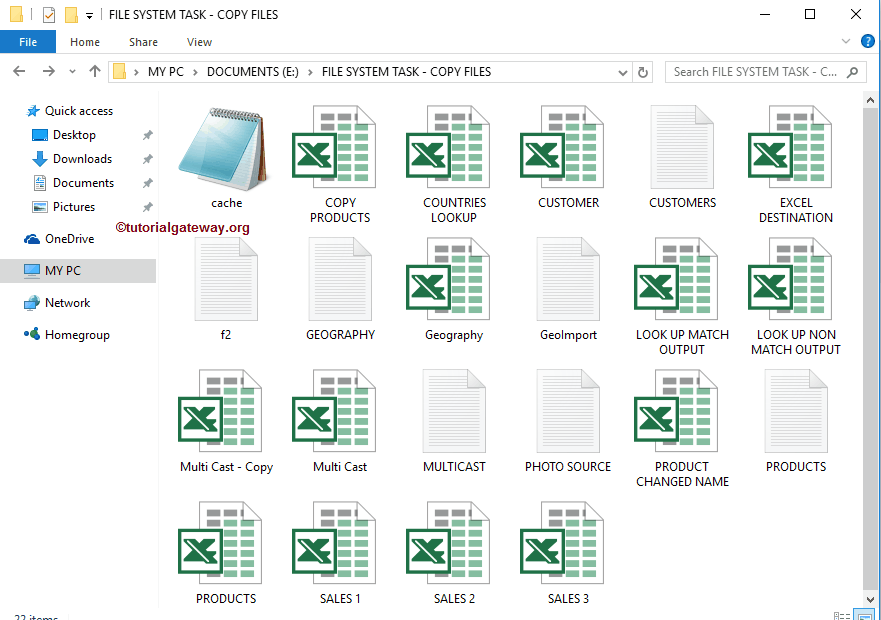Select the GeoImport text file icon

(568, 279)
